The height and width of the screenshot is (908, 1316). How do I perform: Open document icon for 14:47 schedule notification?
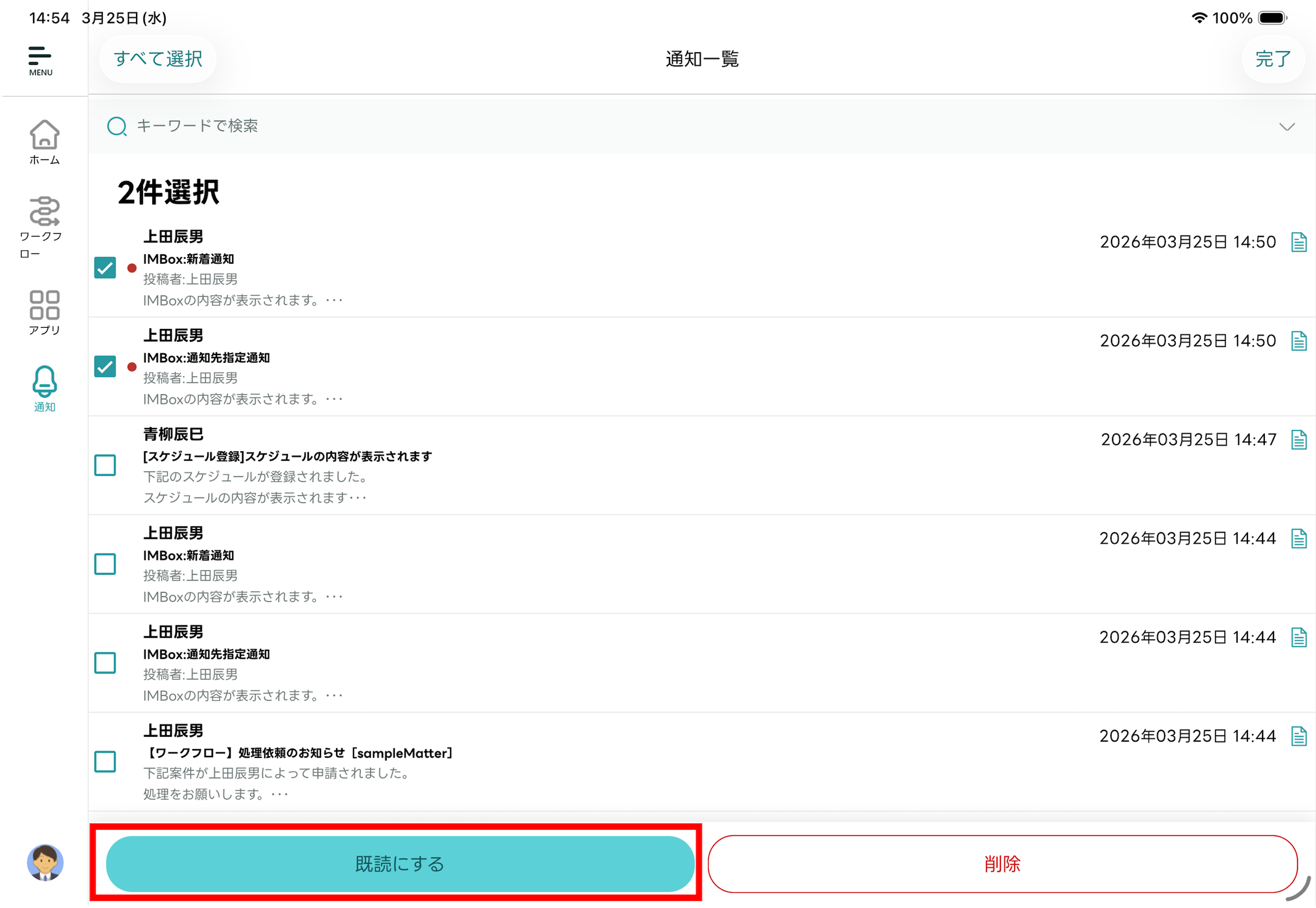click(1299, 439)
